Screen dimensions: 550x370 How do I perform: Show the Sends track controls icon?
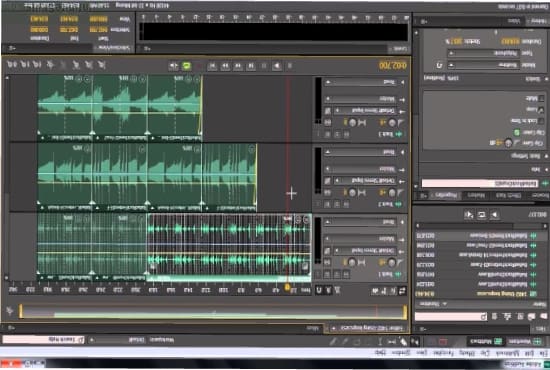(384, 291)
